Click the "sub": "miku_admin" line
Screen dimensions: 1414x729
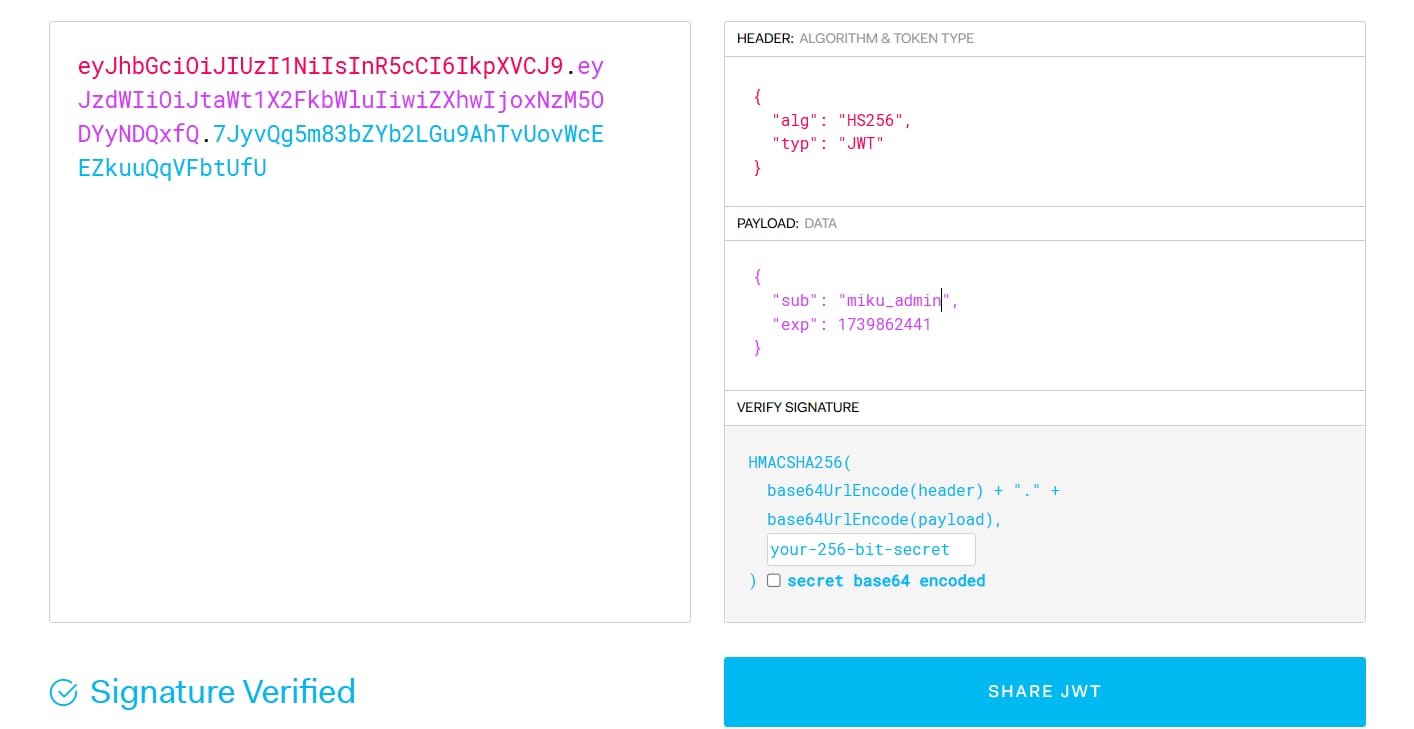click(x=866, y=300)
